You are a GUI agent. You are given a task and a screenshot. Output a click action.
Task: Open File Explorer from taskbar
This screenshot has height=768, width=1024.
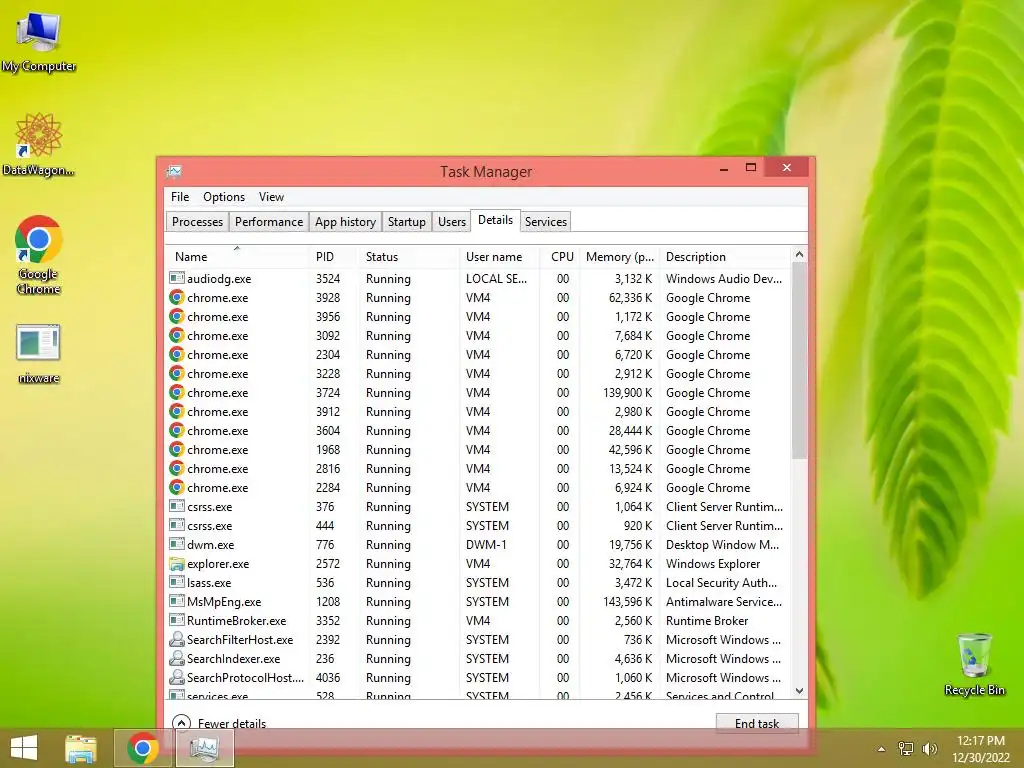pos(81,748)
